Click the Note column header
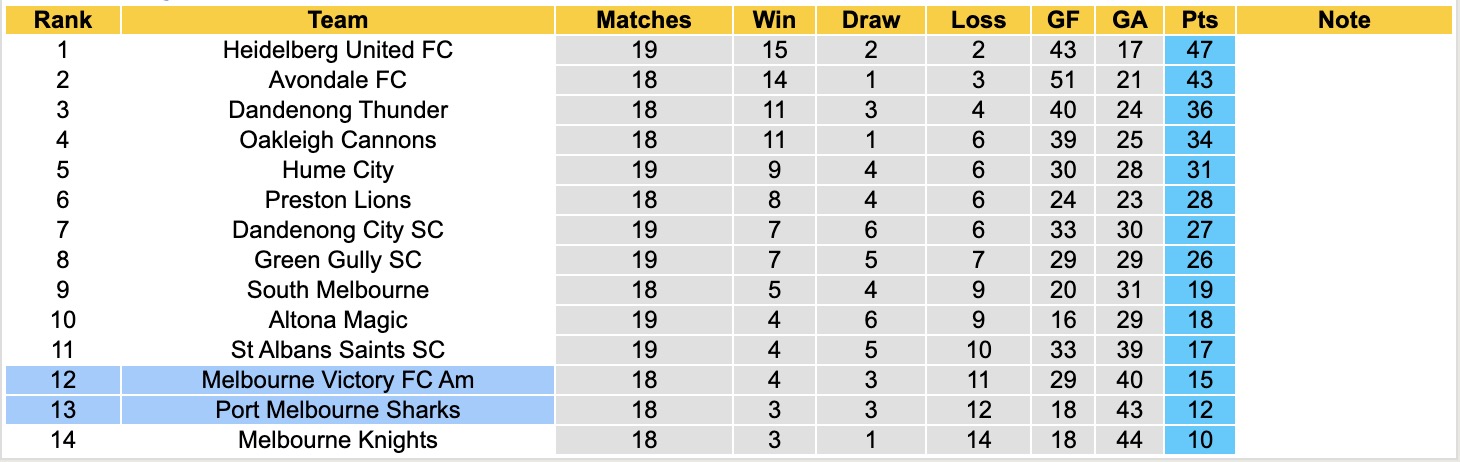The height and width of the screenshot is (462, 1460). click(x=1343, y=20)
